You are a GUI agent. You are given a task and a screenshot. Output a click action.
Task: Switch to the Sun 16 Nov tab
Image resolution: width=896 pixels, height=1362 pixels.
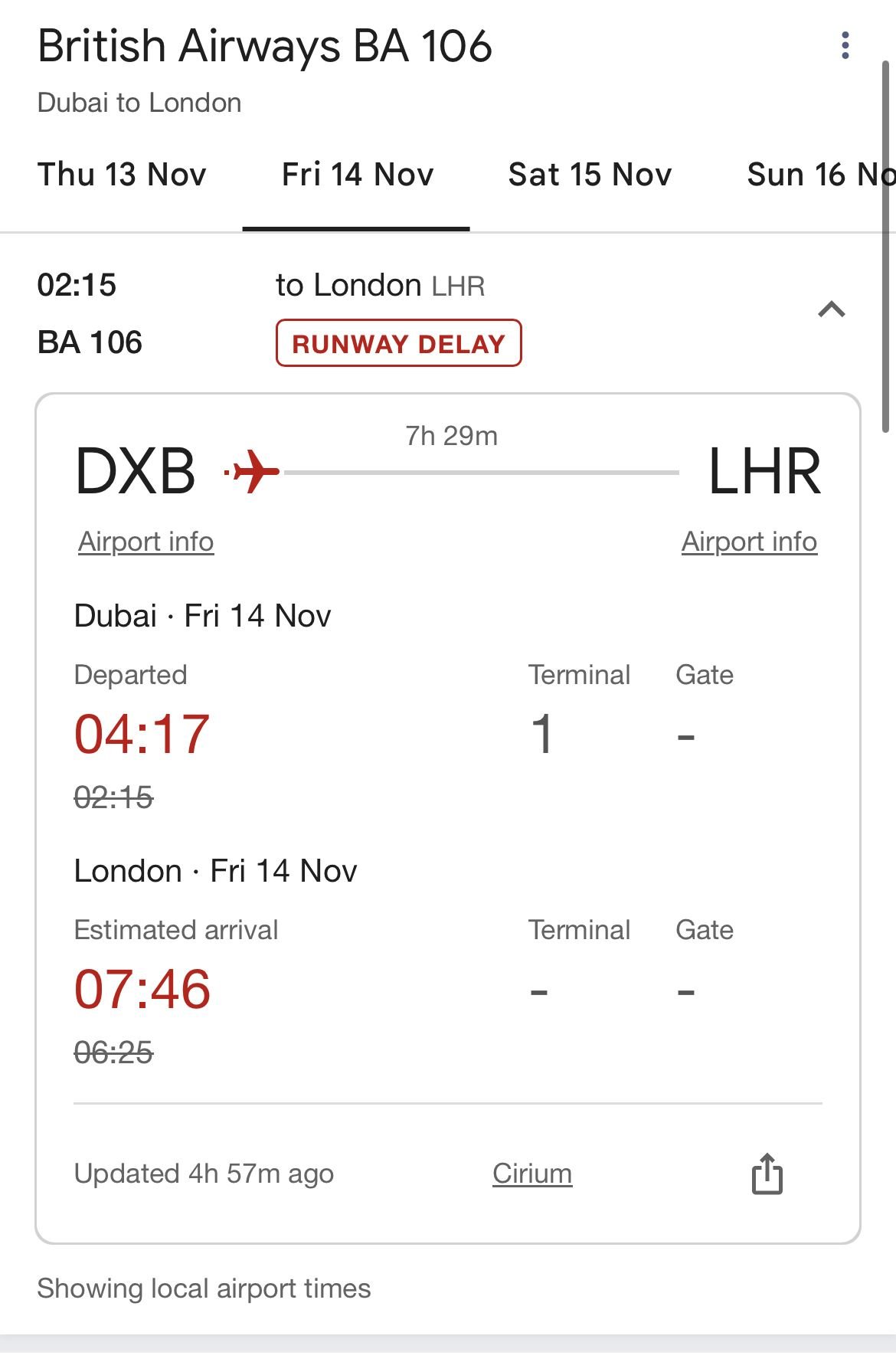click(x=819, y=175)
